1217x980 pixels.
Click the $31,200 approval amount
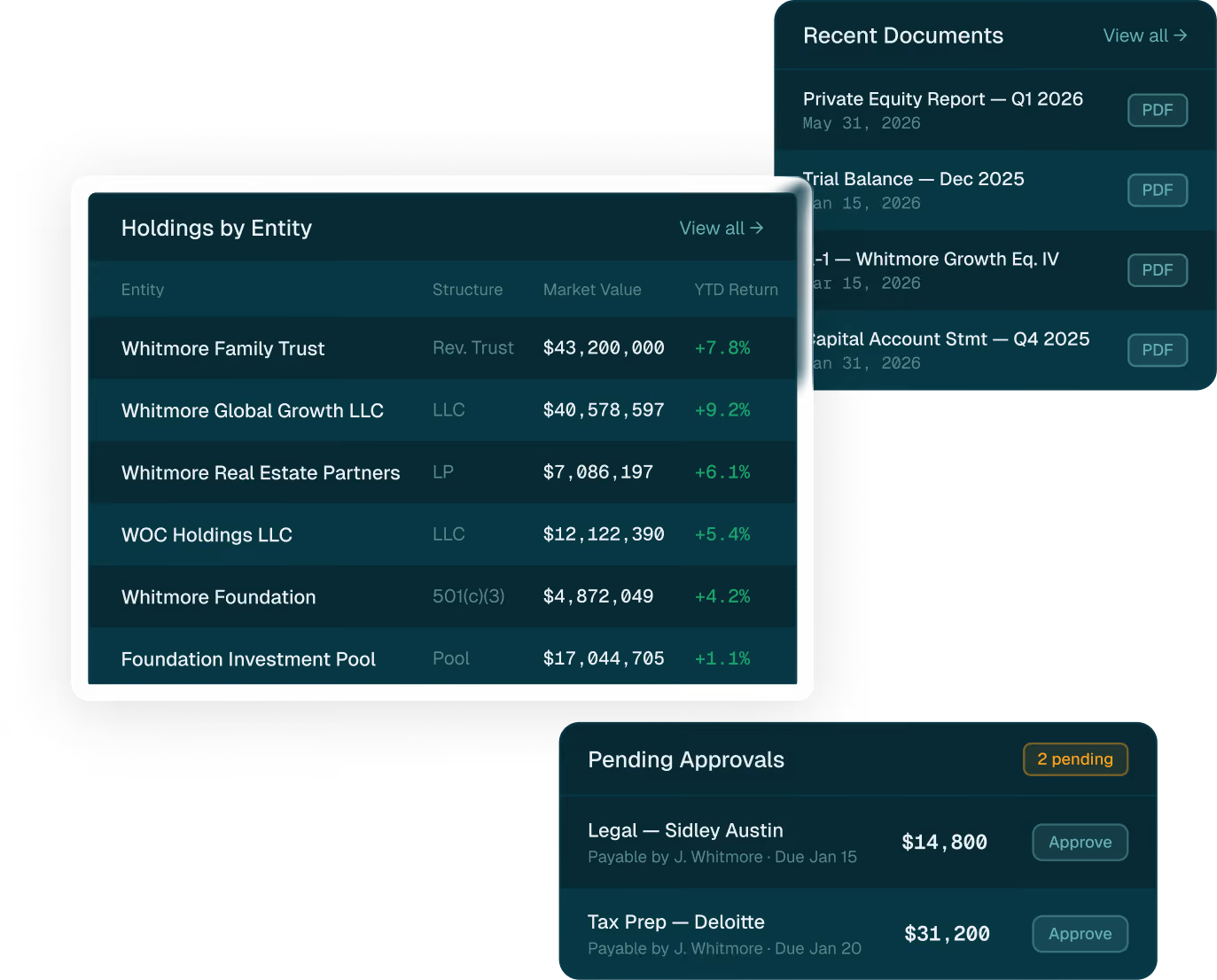tap(947, 934)
